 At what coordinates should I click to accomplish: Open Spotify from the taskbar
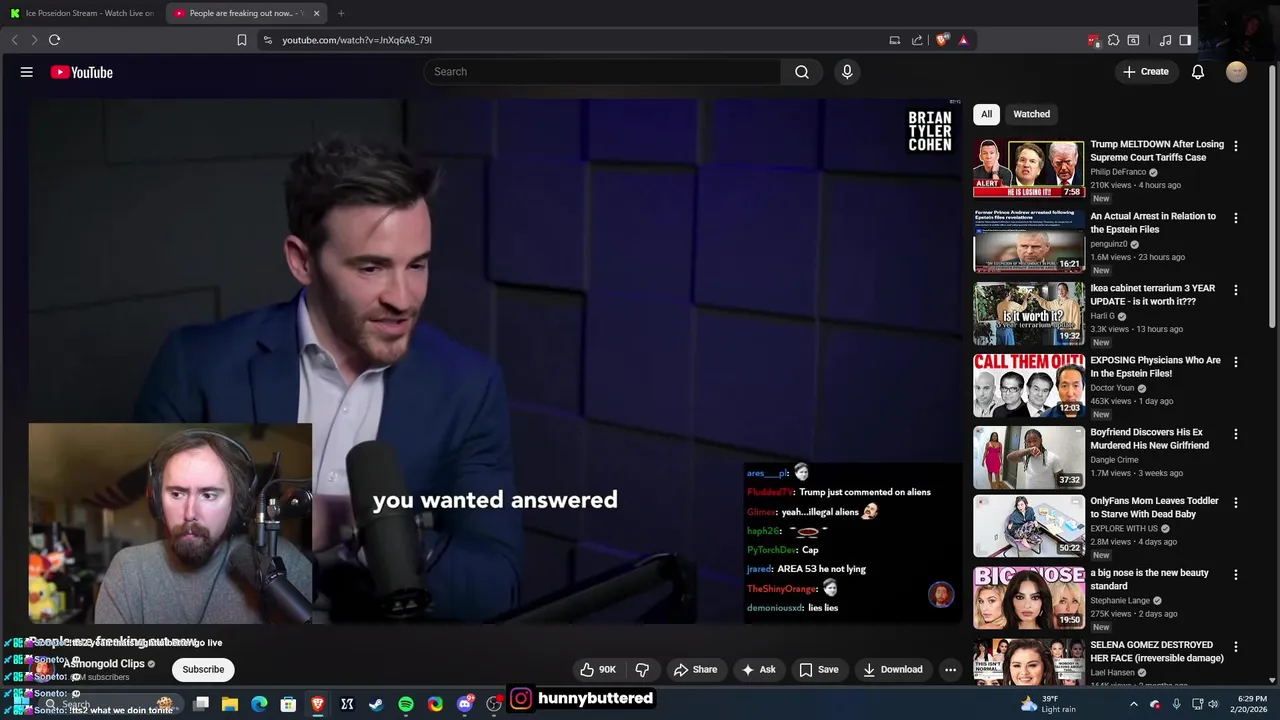(x=406, y=704)
